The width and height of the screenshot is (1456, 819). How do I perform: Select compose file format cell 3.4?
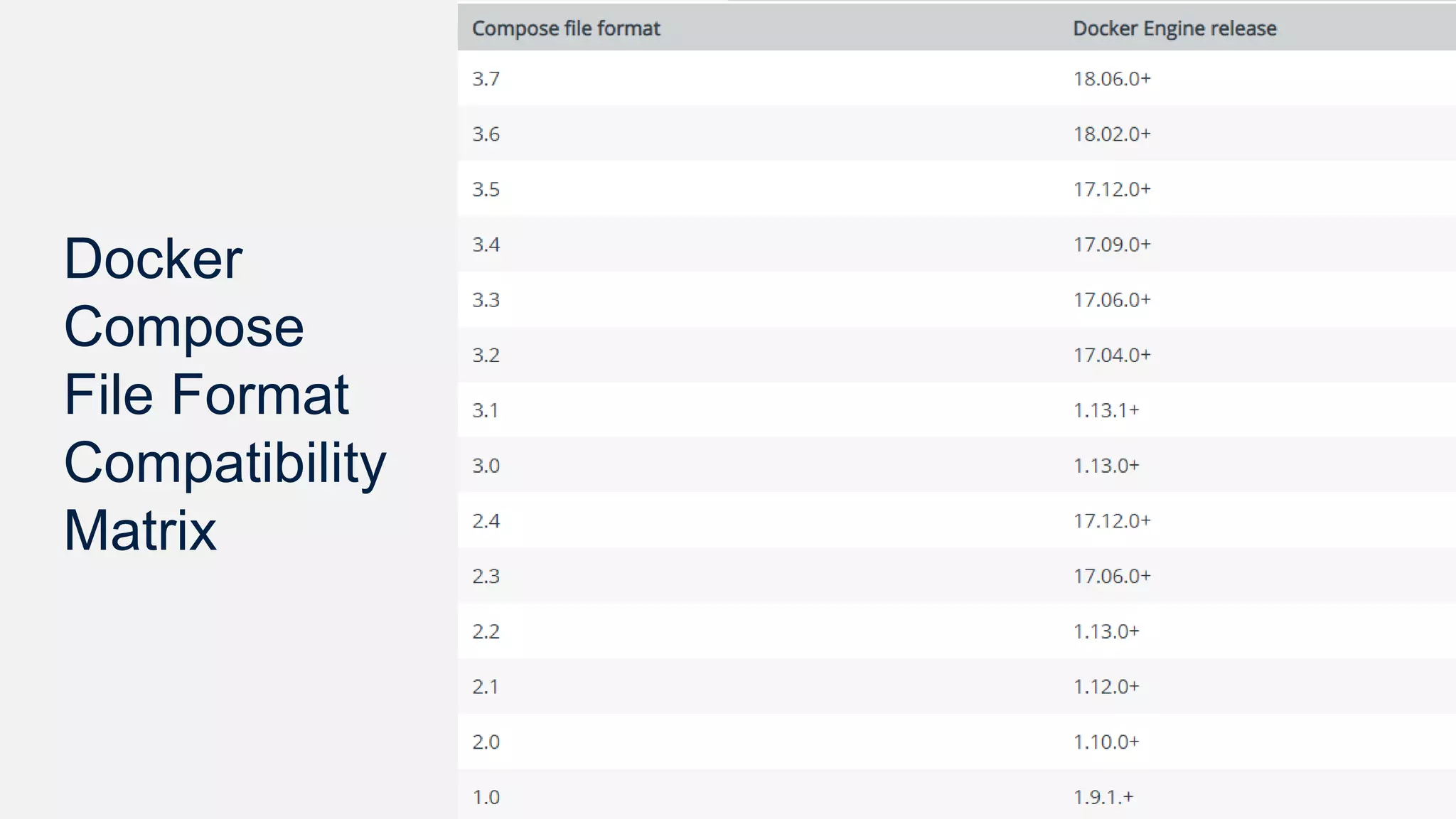[486, 245]
